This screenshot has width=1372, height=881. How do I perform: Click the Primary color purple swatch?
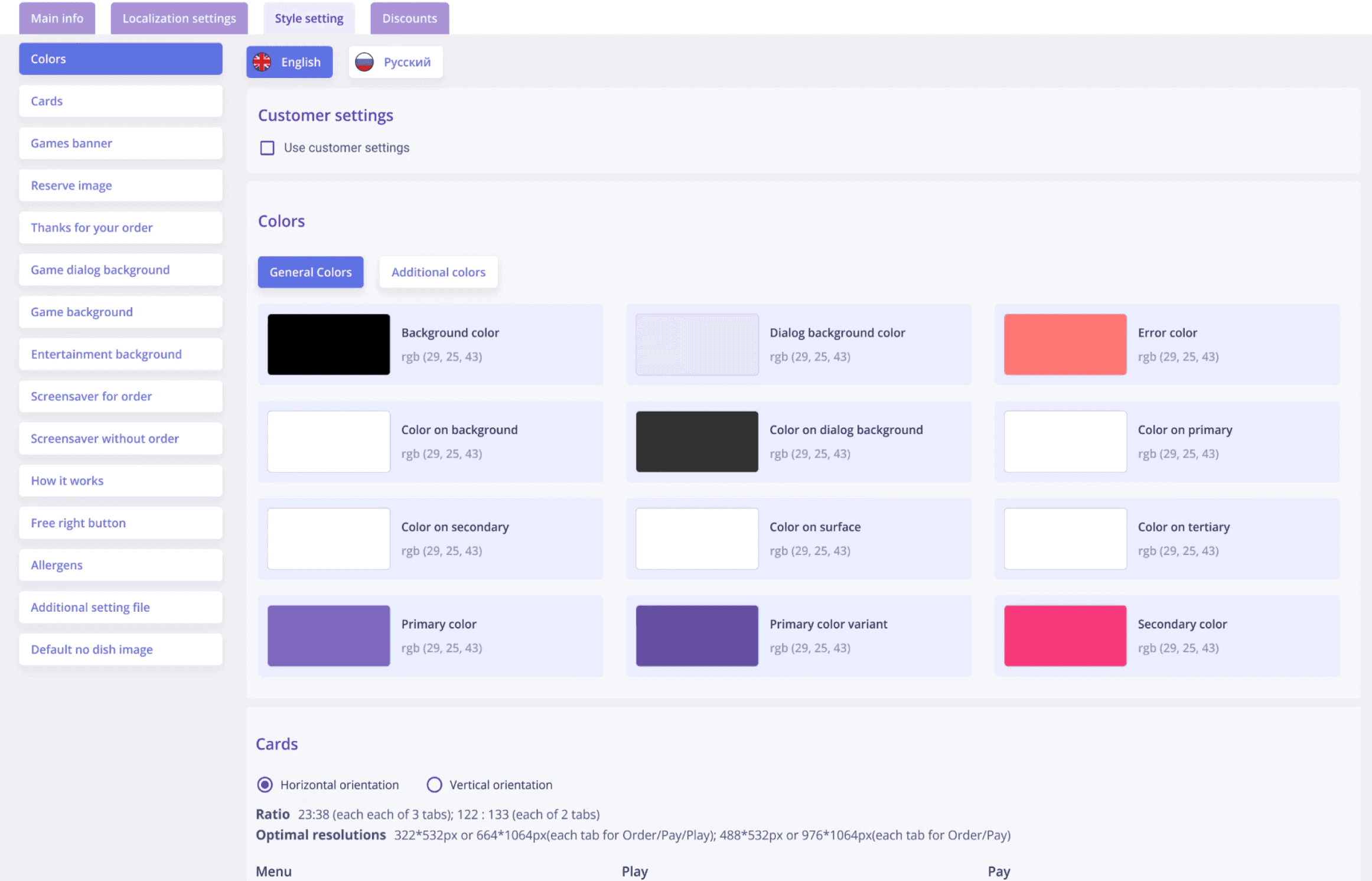point(328,635)
